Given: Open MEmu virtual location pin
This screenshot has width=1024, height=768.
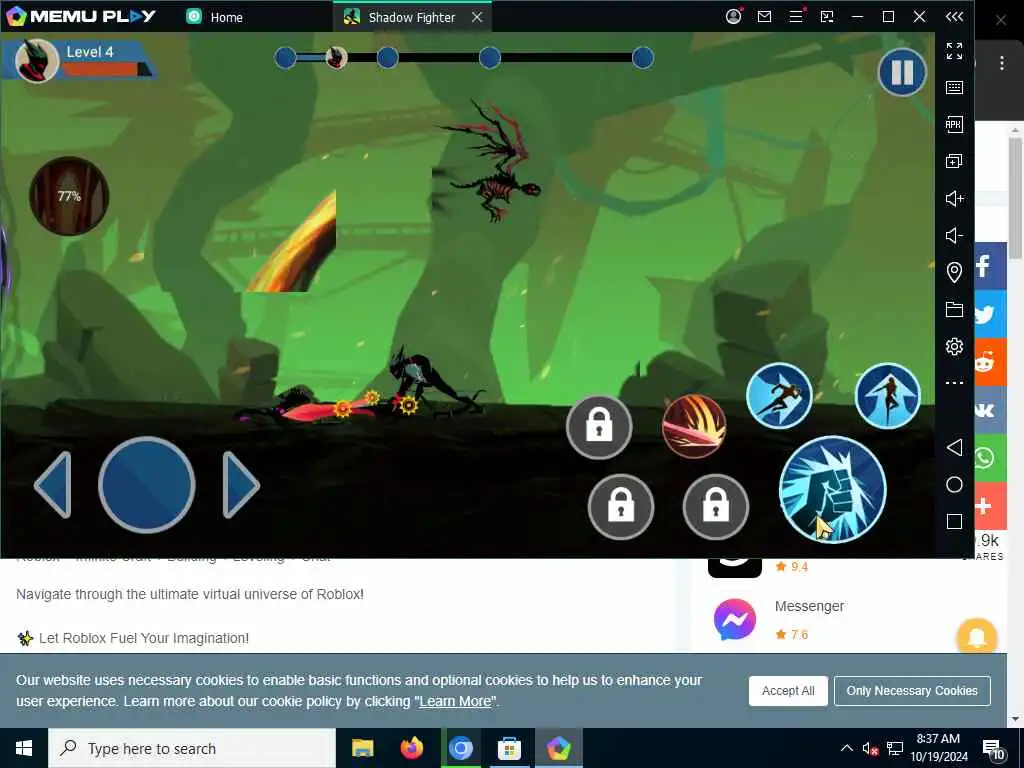Looking at the screenshot, I should (954, 272).
